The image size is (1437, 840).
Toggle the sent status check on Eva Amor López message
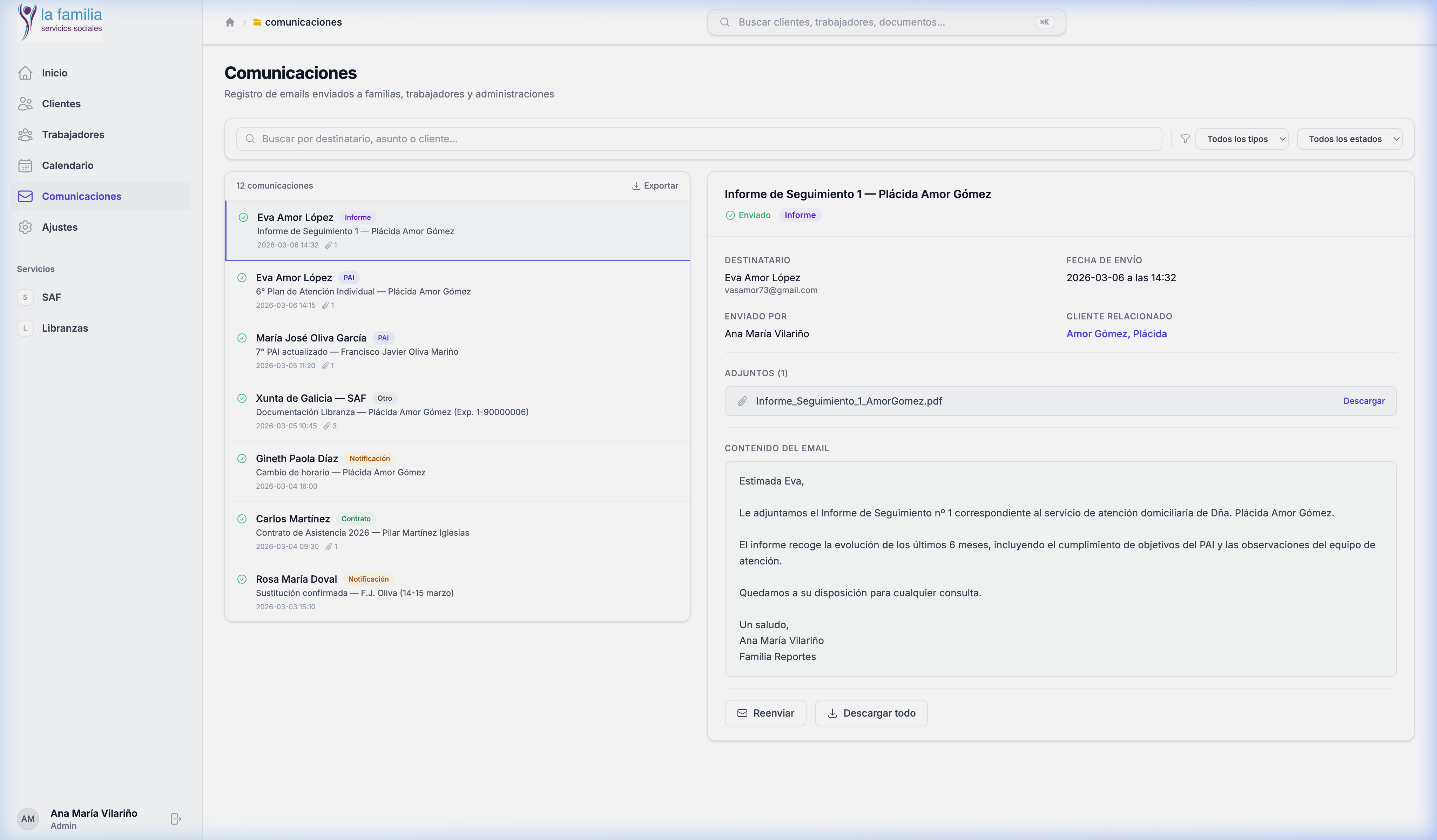[x=243, y=217]
